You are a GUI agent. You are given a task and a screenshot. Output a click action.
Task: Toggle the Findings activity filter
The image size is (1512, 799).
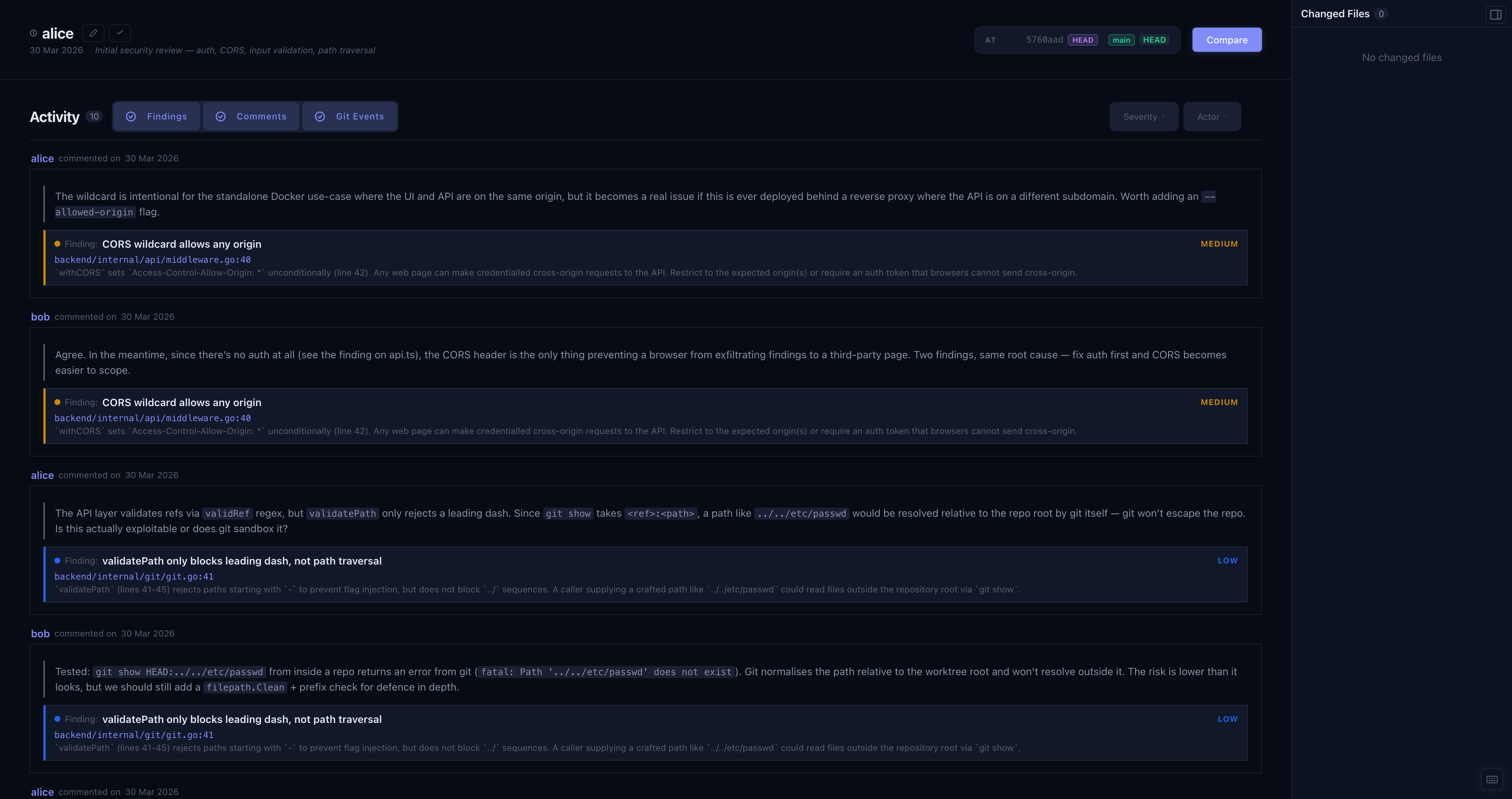[156, 116]
